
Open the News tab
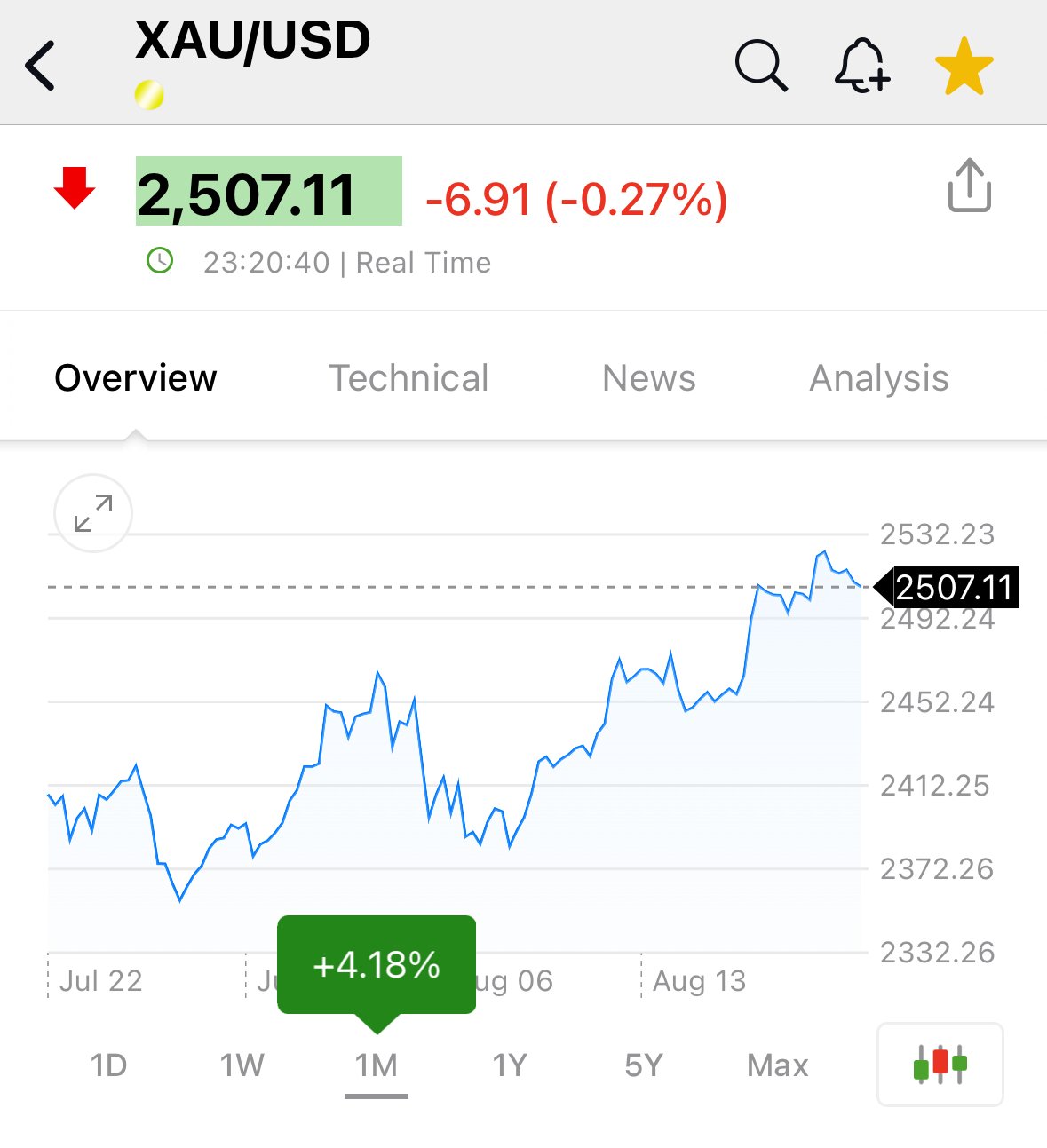[649, 378]
